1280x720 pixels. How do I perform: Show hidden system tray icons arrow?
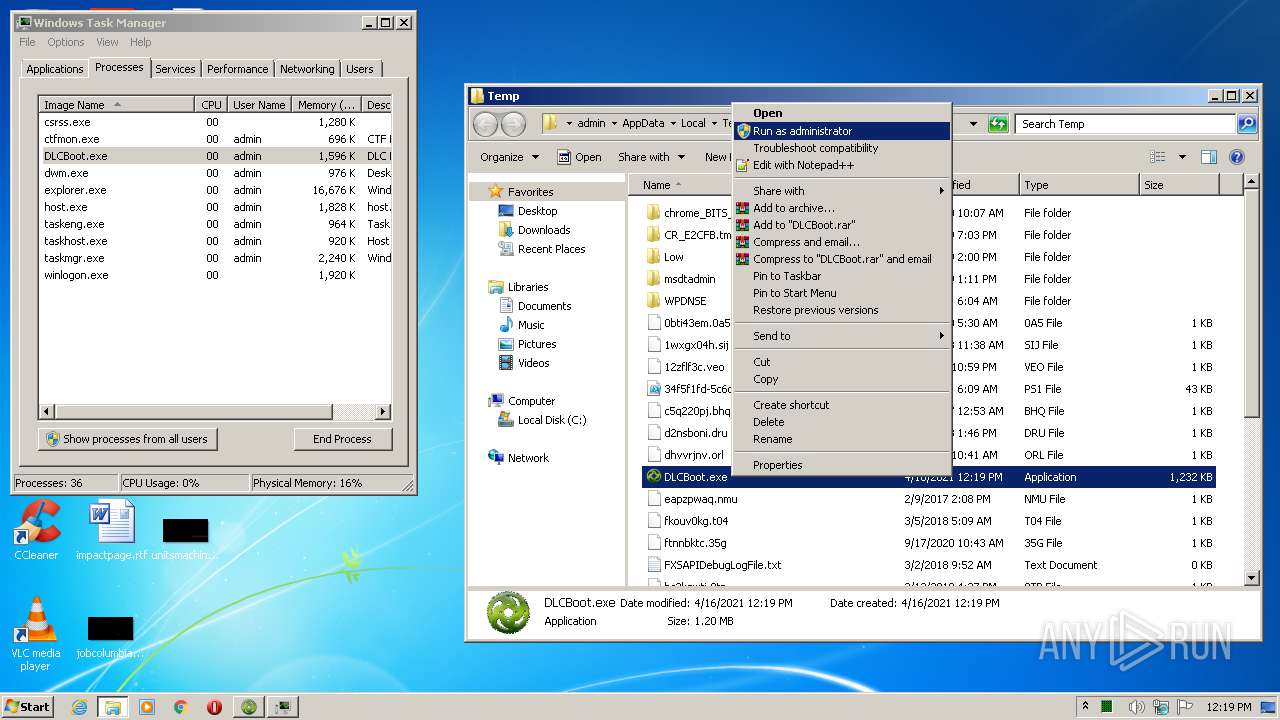click(x=1086, y=707)
